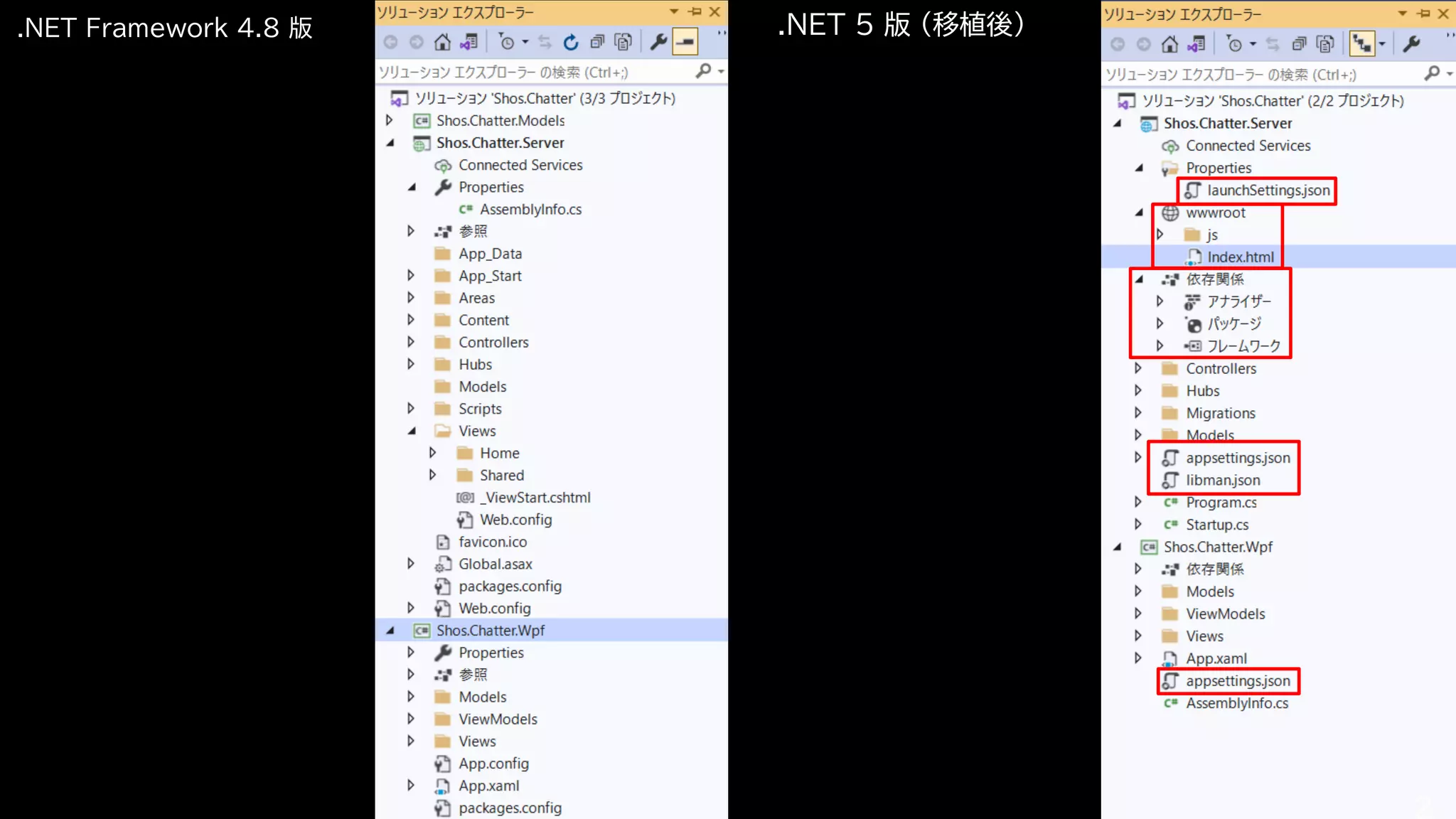
Task: Click search magnifier icon in left Solution Explorer
Action: tap(703, 71)
